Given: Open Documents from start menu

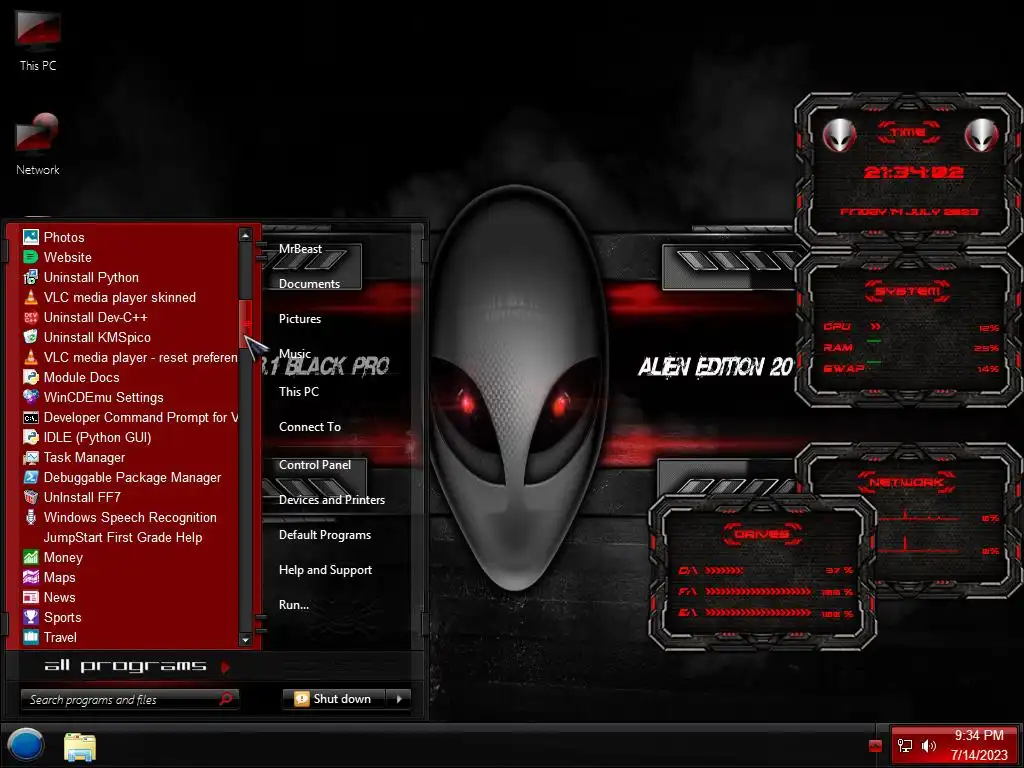Looking at the screenshot, I should pyautogui.click(x=310, y=284).
